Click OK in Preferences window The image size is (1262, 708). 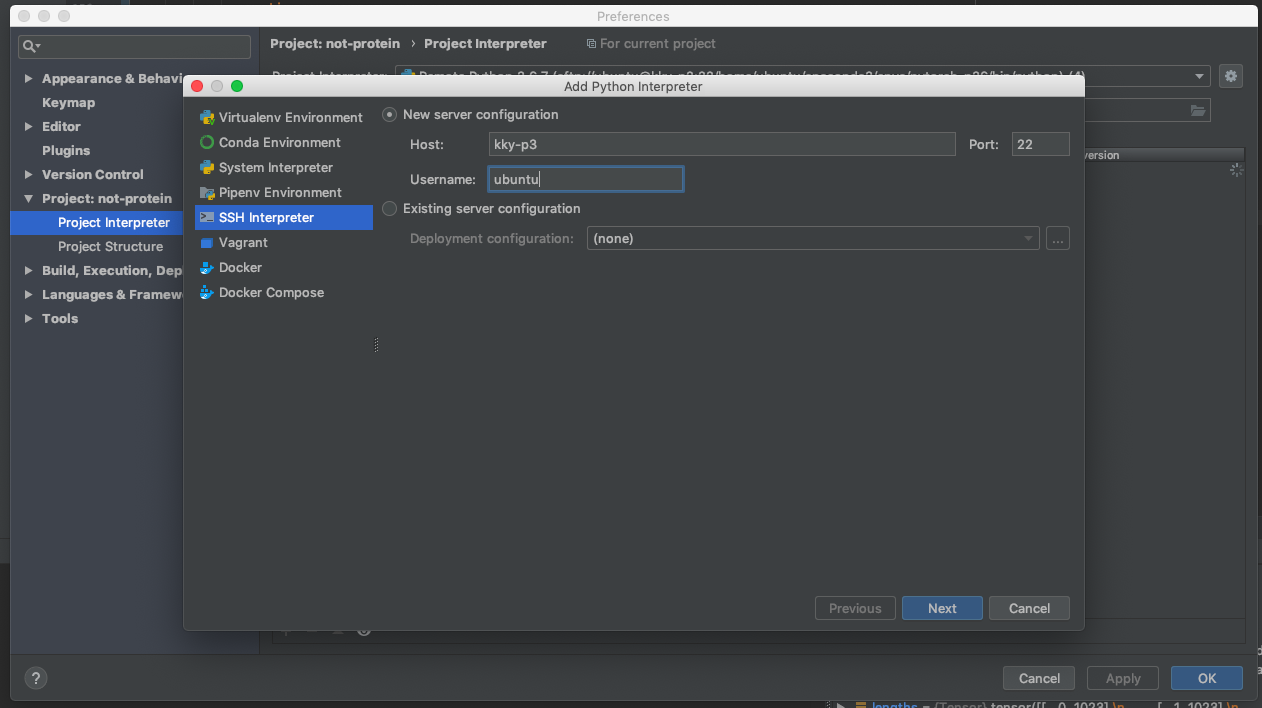point(1207,678)
